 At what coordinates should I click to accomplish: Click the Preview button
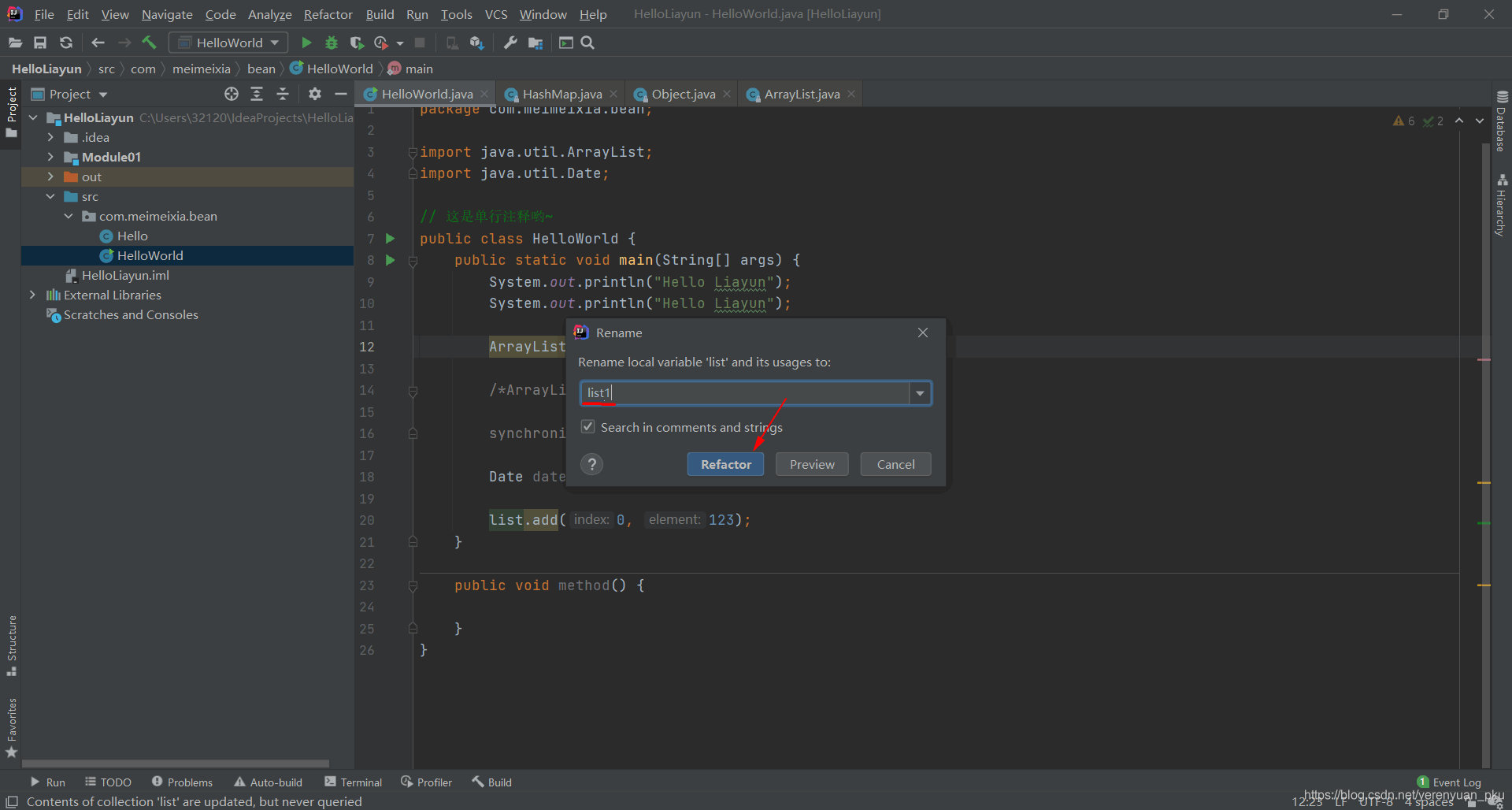pyautogui.click(x=812, y=464)
